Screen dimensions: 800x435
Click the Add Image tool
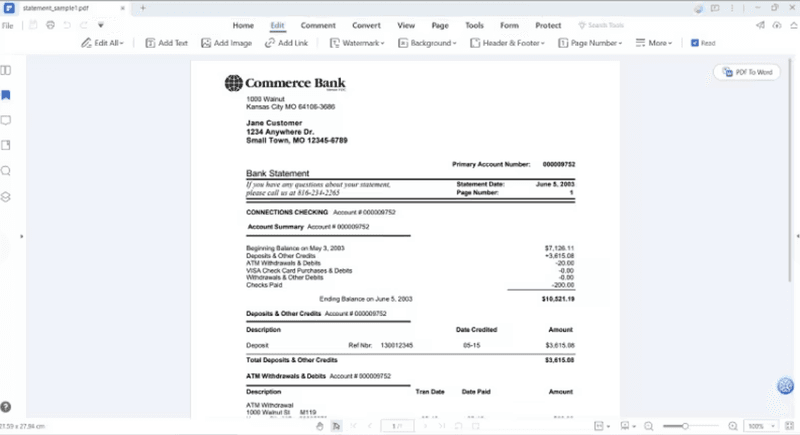coord(227,43)
